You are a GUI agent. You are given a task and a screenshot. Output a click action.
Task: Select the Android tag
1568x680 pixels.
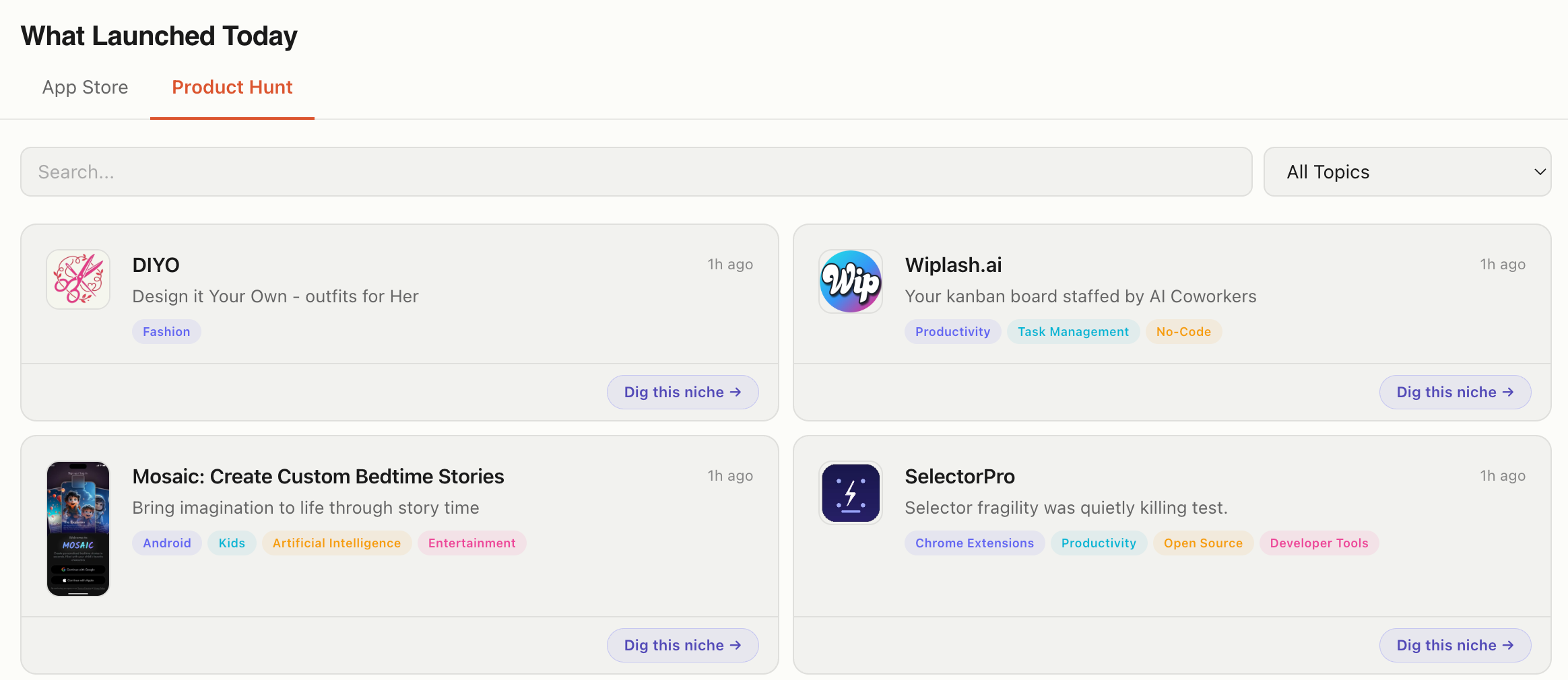(167, 543)
